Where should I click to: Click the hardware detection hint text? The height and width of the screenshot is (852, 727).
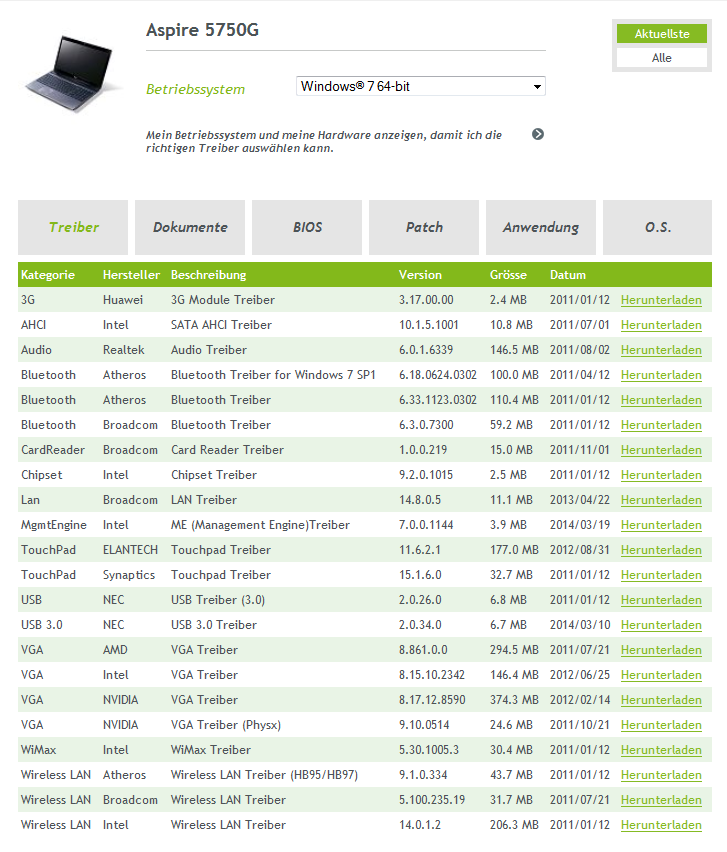(x=323, y=141)
